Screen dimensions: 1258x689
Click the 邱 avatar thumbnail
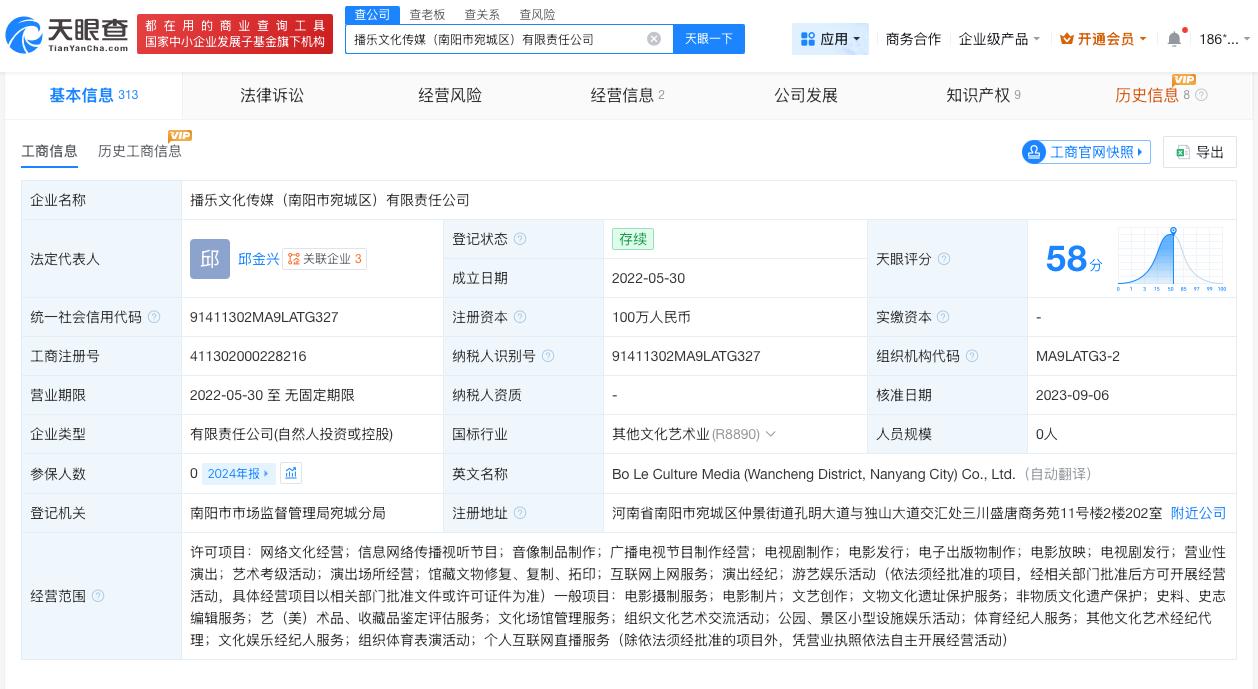pos(210,259)
